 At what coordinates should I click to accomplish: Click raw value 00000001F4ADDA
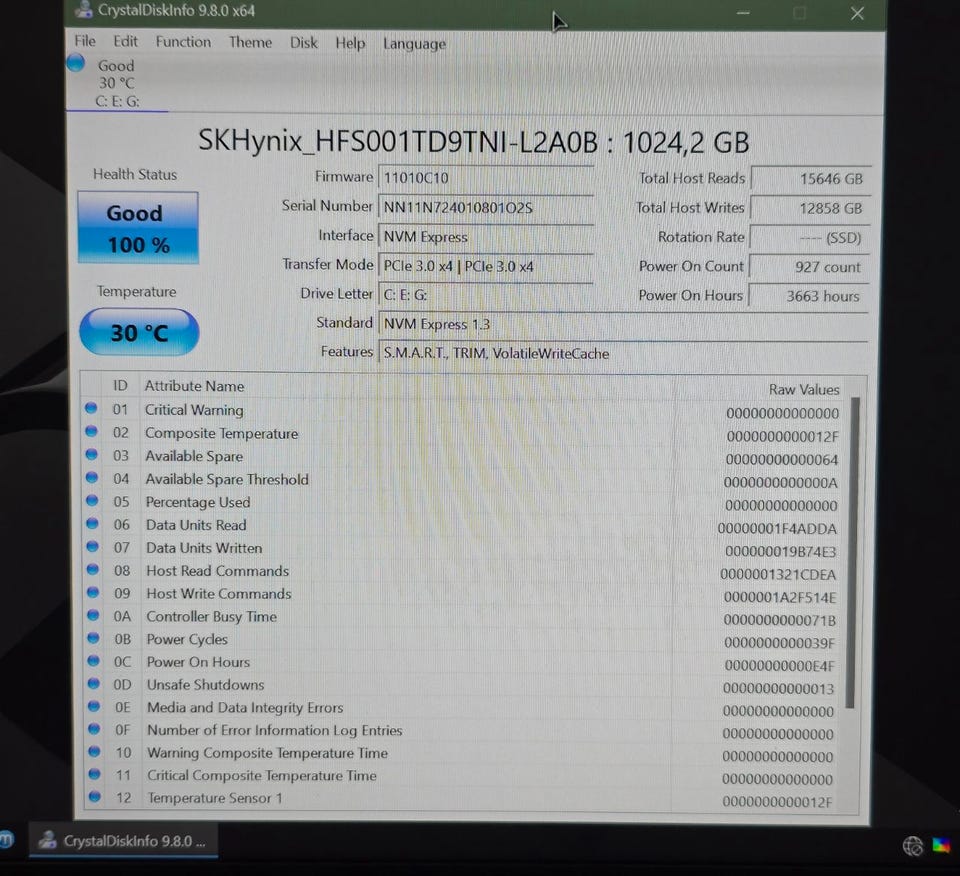776,528
